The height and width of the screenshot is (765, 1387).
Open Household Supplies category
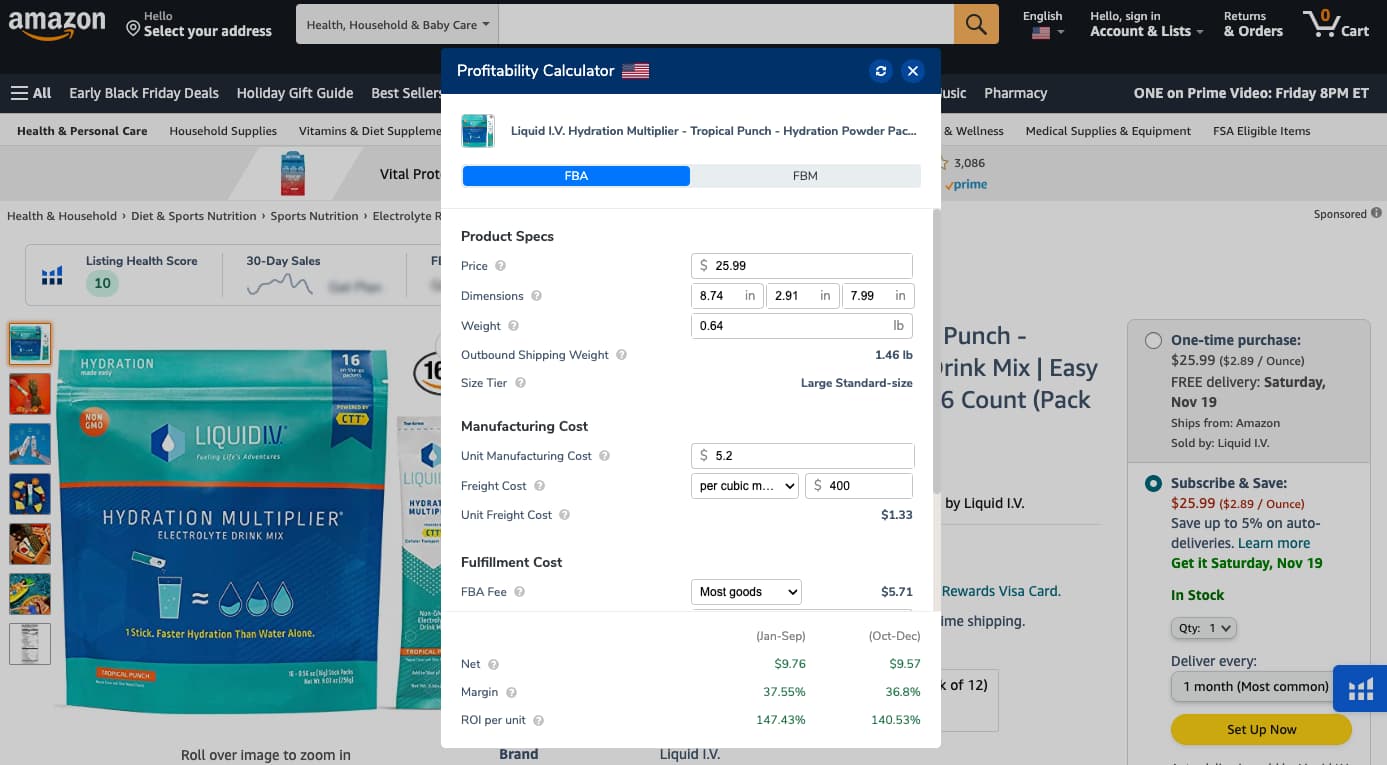[x=223, y=131]
